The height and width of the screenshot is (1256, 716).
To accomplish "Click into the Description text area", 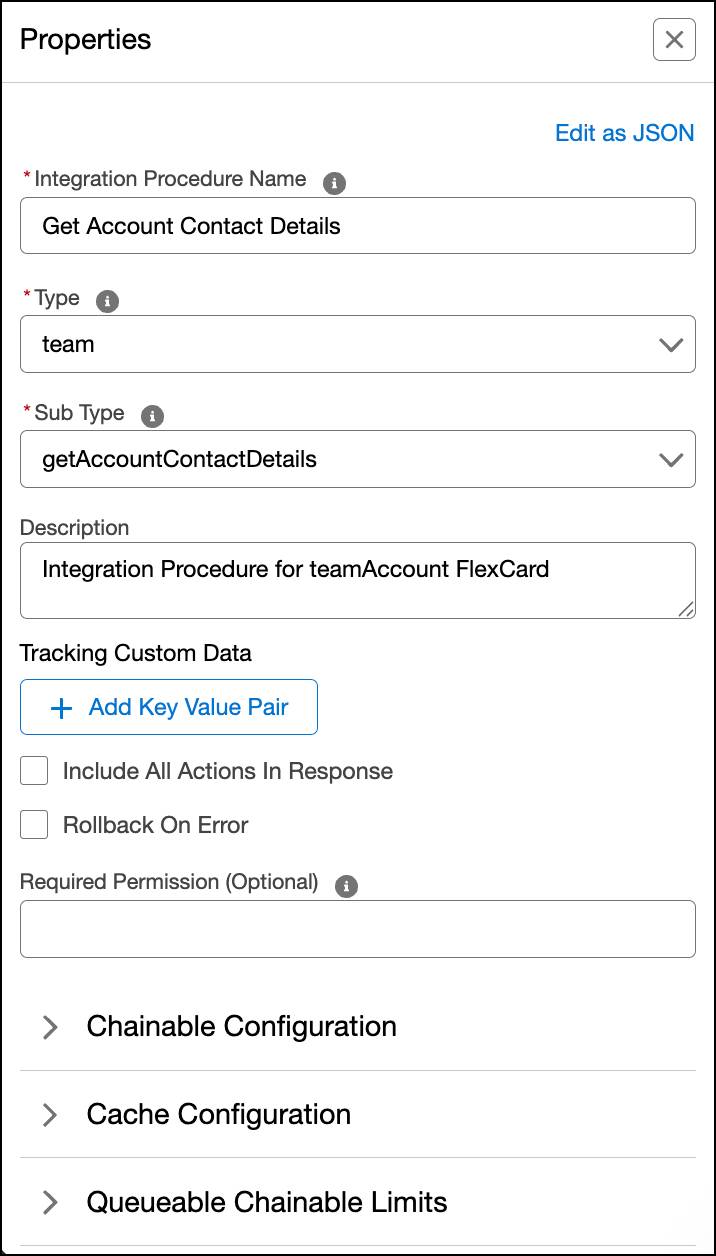I will click(357, 580).
